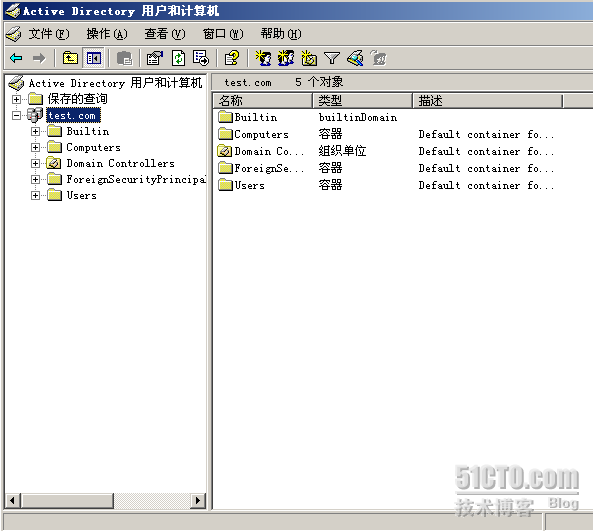Create a new user with toolbar icon

(263, 58)
